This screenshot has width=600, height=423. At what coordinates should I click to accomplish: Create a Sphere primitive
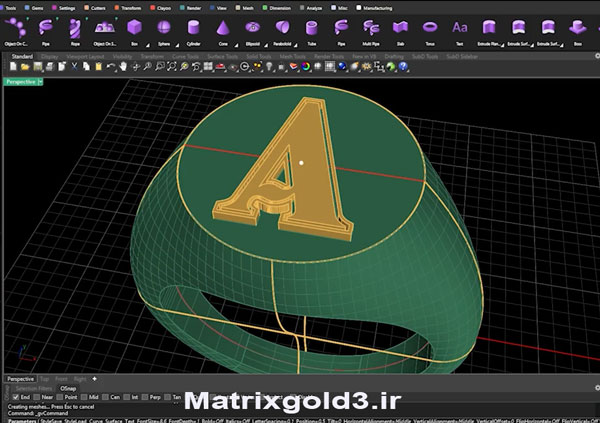(164, 31)
